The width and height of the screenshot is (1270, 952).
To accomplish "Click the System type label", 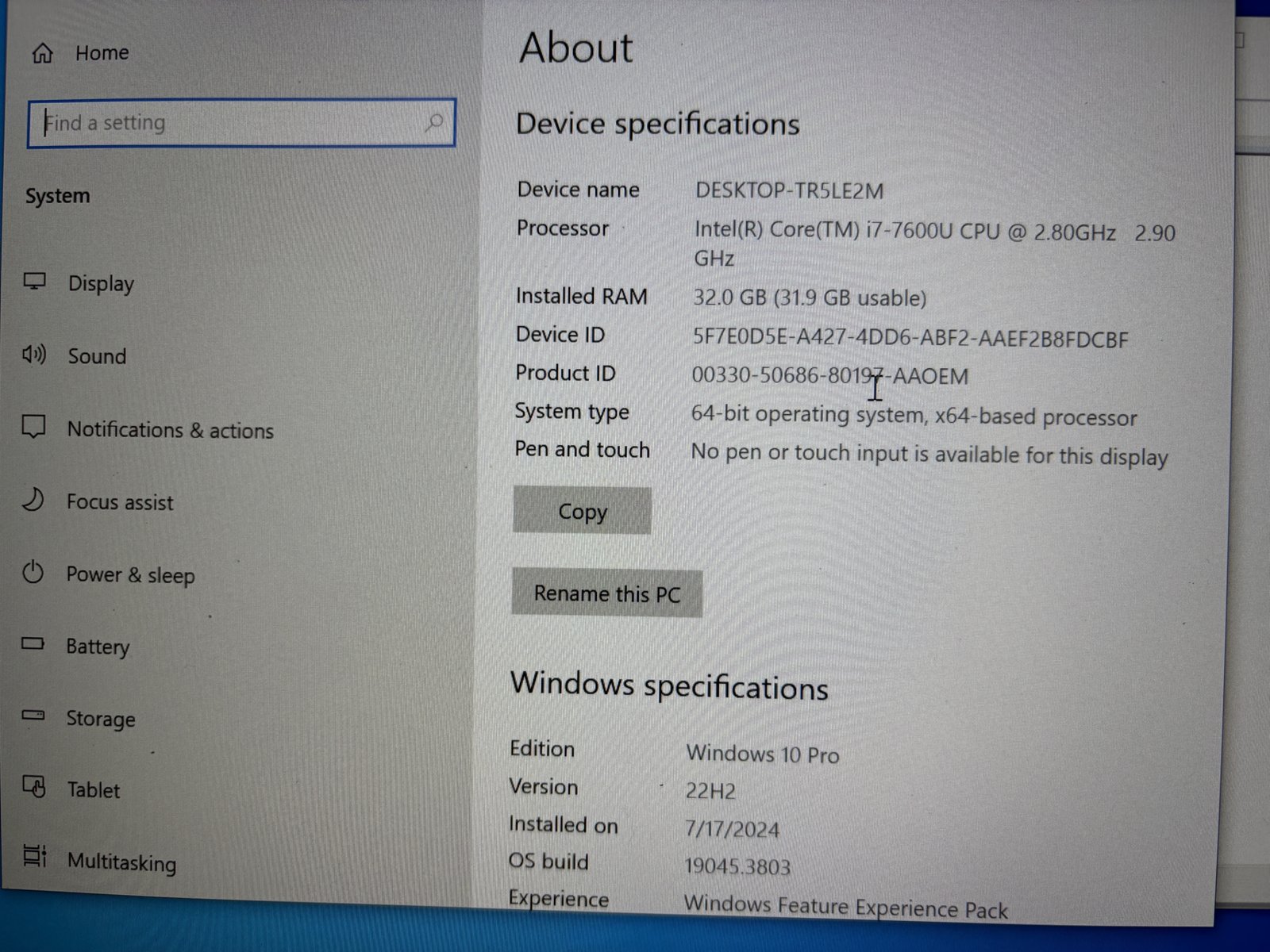I will 571,412.
